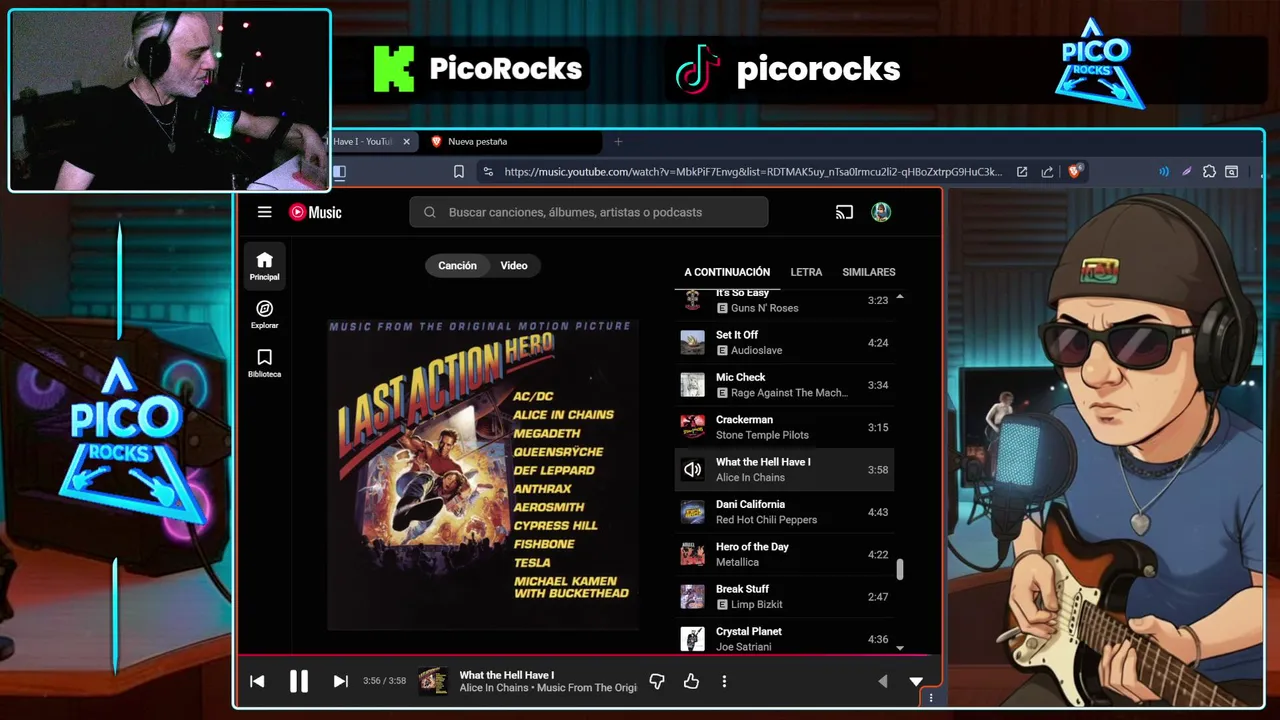1280x720 pixels.
Task: Open the YouTube Music hamburger menu
Action: coord(264,212)
